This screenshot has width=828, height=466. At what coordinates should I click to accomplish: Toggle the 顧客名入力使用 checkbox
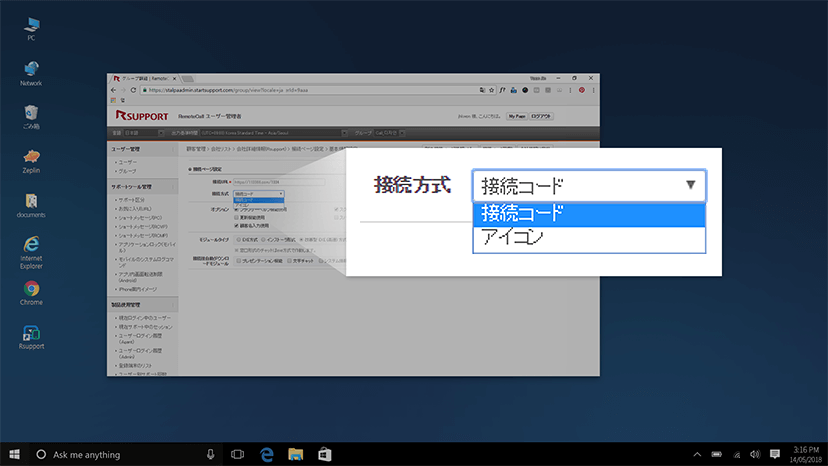[236, 226]
